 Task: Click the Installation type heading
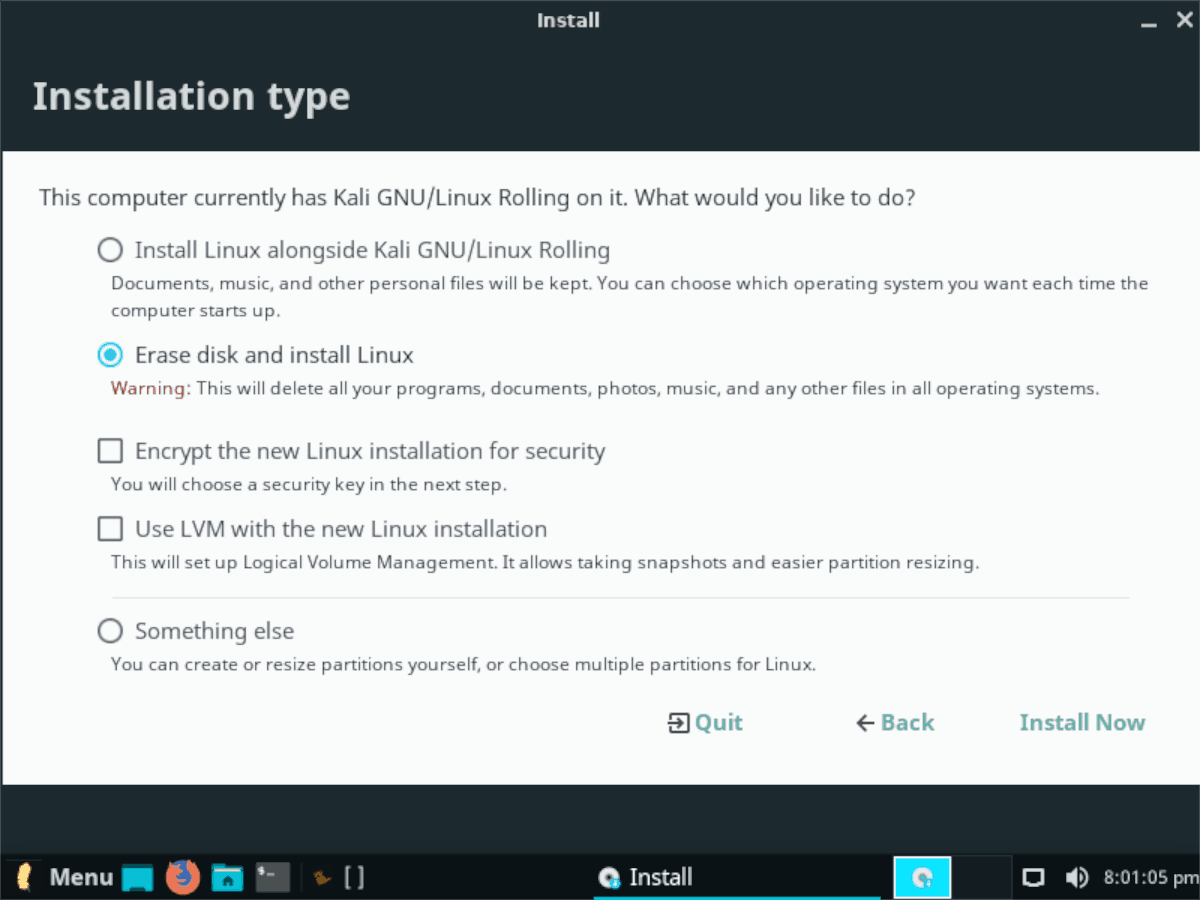point(191,97)
